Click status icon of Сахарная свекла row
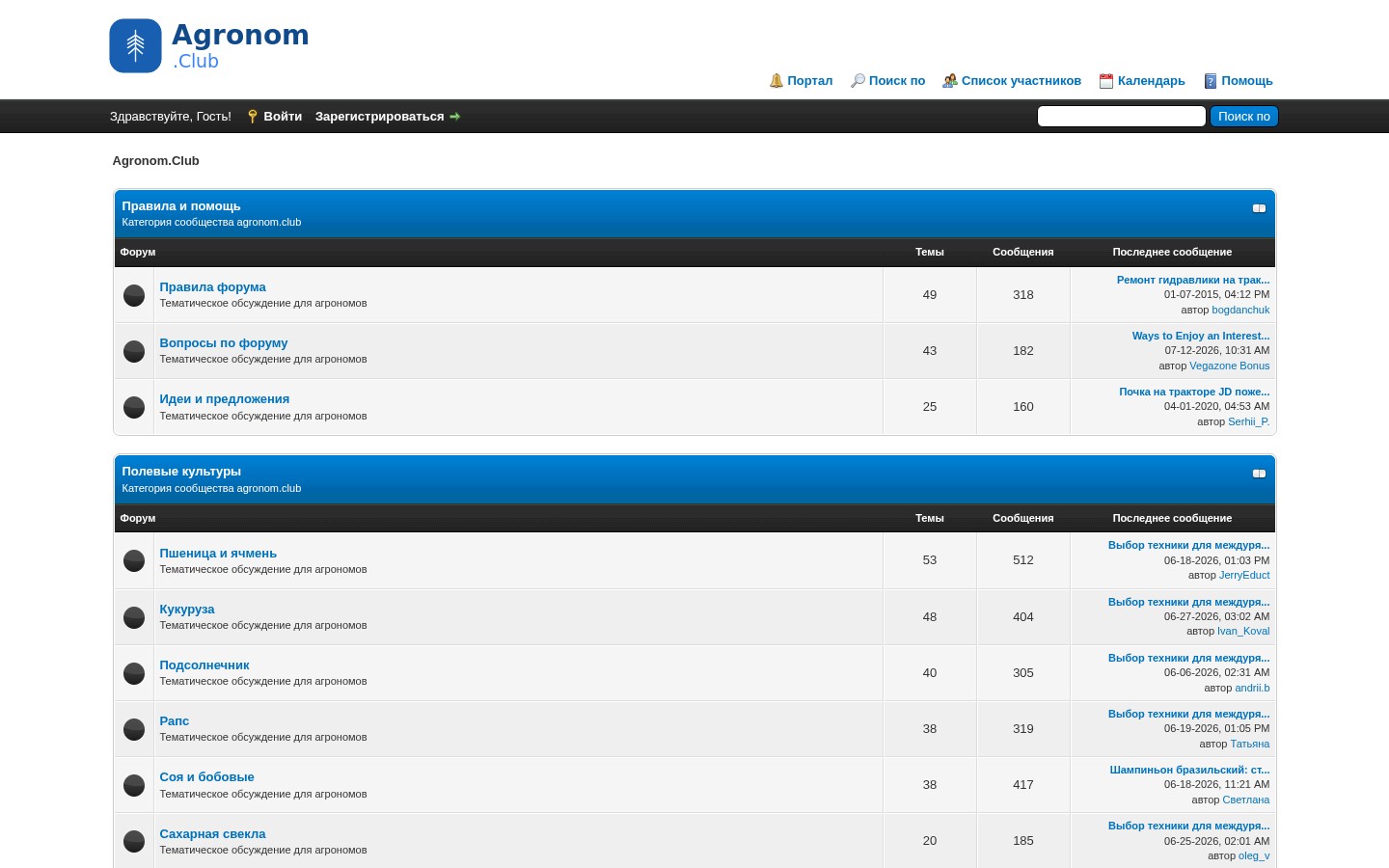Image resolution: width=1389 pixels, height=868 pixels. pos(134,841)
